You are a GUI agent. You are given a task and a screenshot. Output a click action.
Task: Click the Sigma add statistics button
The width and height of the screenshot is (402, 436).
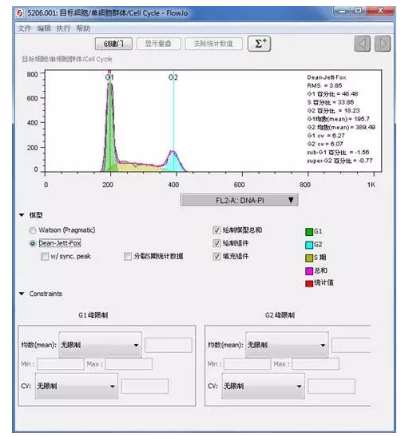click(x=259, y=44)
